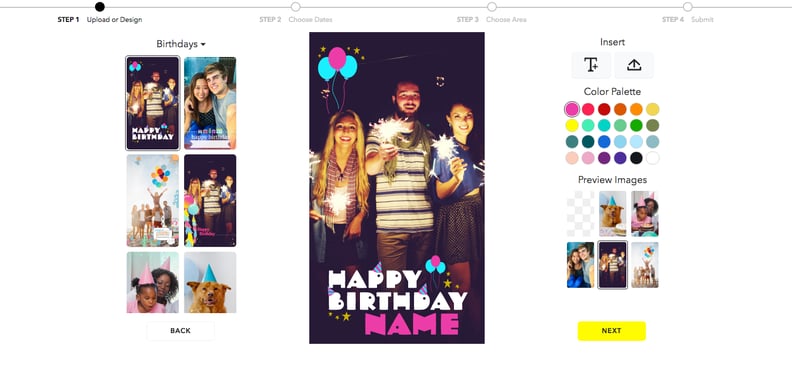Select the hot pink color swatch
Viewport: 792px width, 392px height.
(572, 109)
